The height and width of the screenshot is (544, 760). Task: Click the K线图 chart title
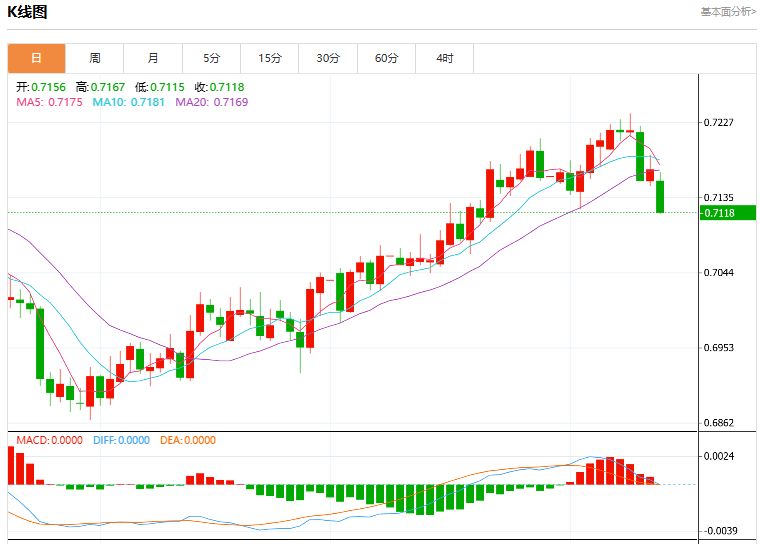click(x=27, y=12)
